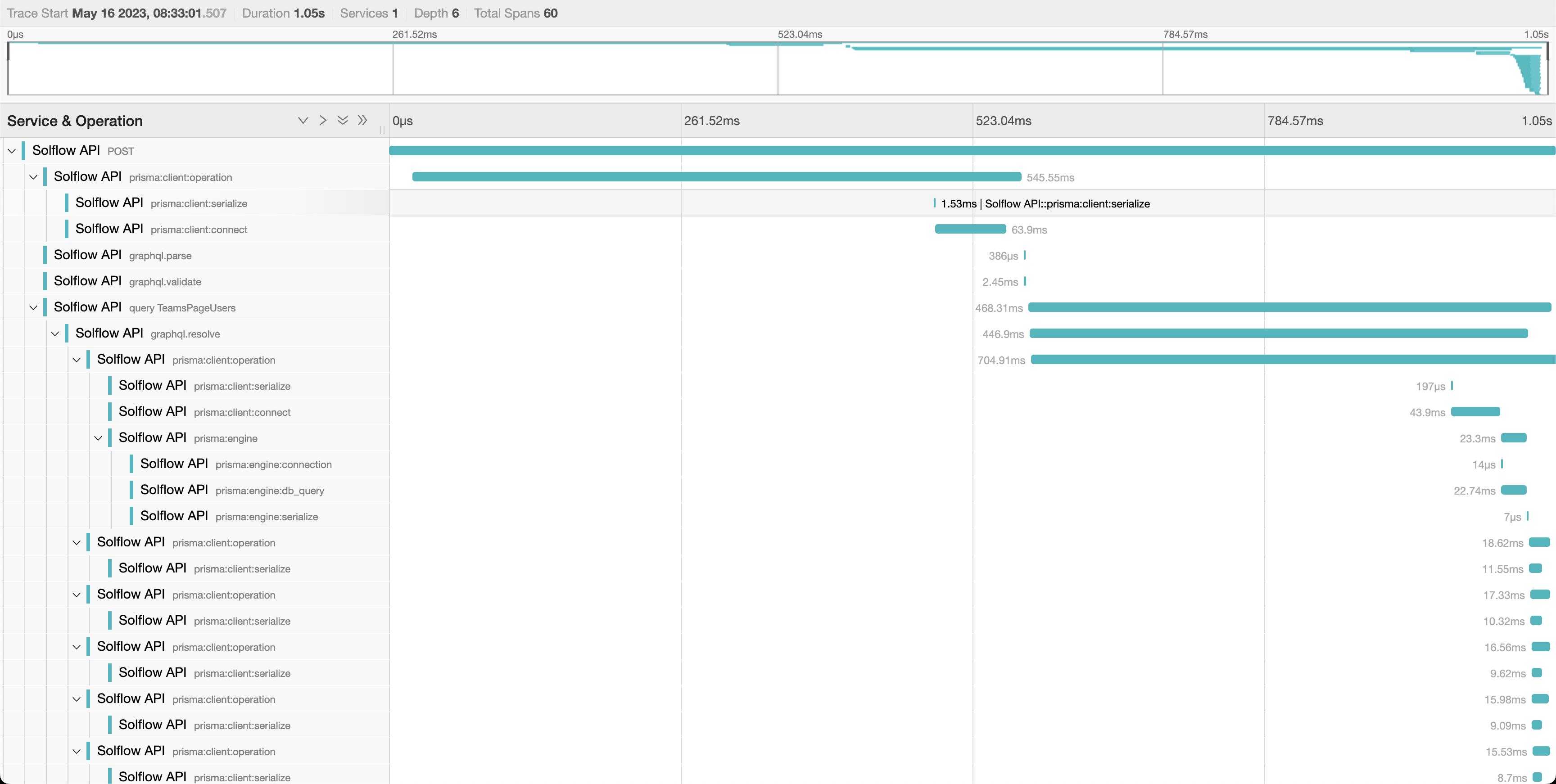Image resolution: width=1556 pixels, height=784 pixels.
Task: Collapse the graphql.resolve span
Action: tap(55, 333)
